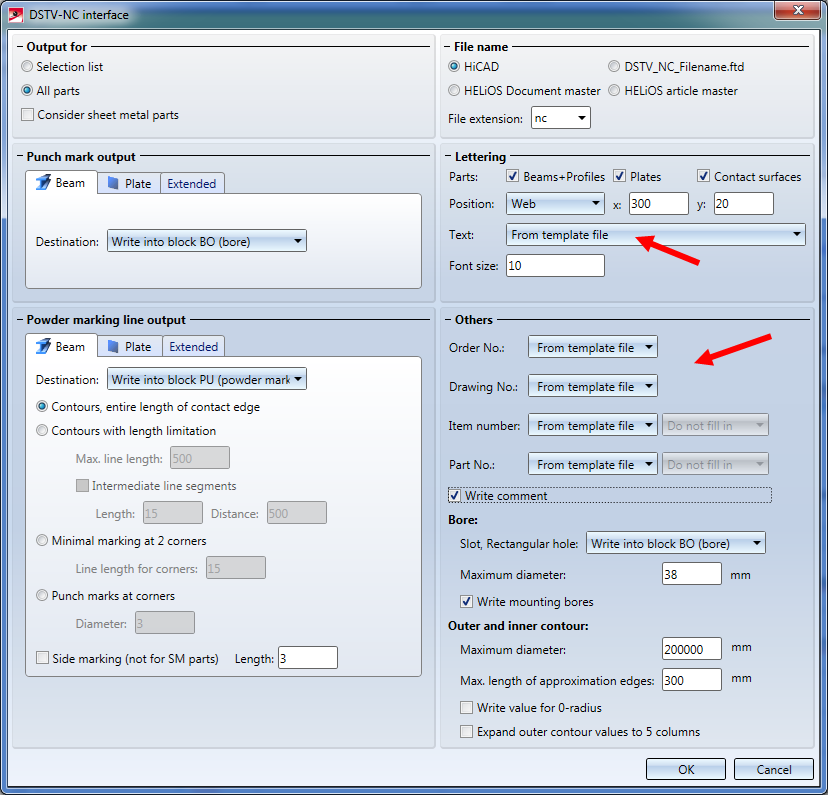Open the Plate tab under Punch mark output
Screen dimensions: 828x795
click(129, 183)
